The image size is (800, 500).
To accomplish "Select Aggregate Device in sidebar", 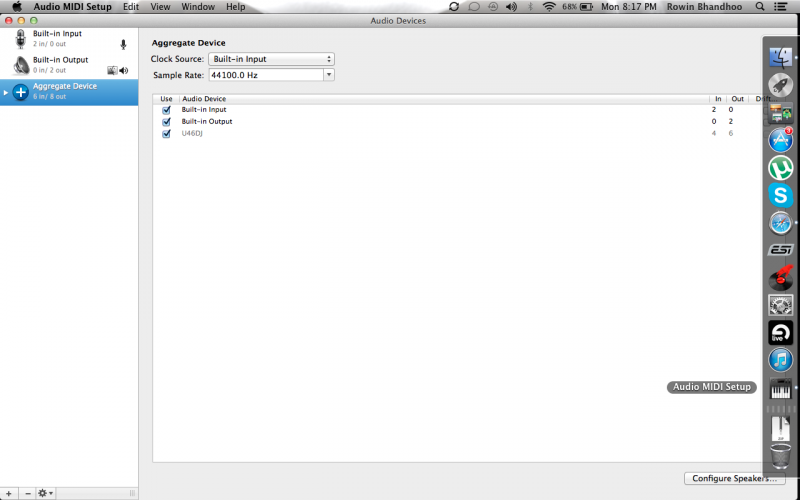I will tap(69, 92).
